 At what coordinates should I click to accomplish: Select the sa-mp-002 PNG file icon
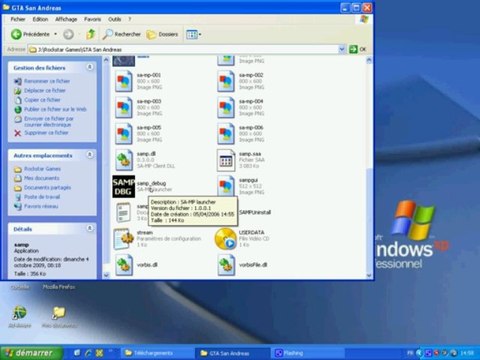(x=226, y=81)
